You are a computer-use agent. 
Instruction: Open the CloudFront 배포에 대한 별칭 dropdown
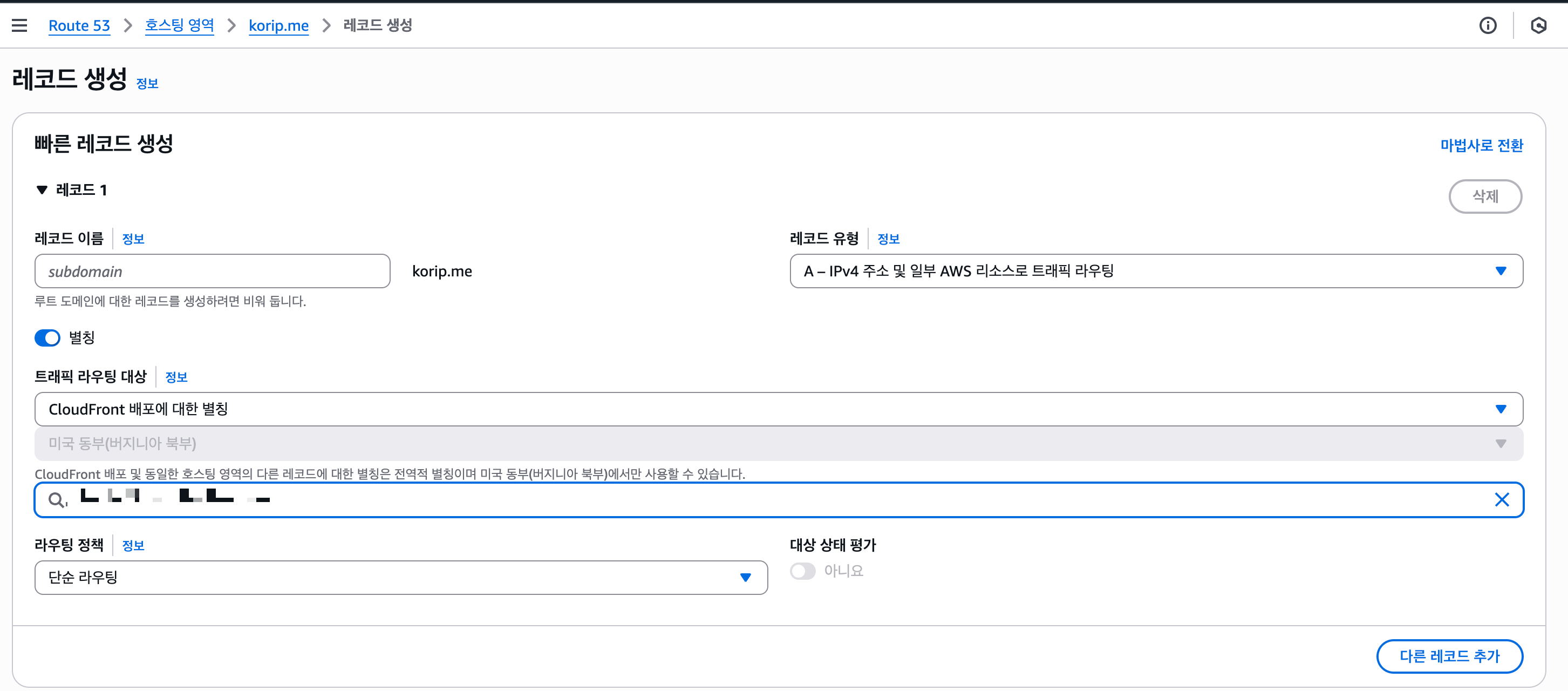778,409
